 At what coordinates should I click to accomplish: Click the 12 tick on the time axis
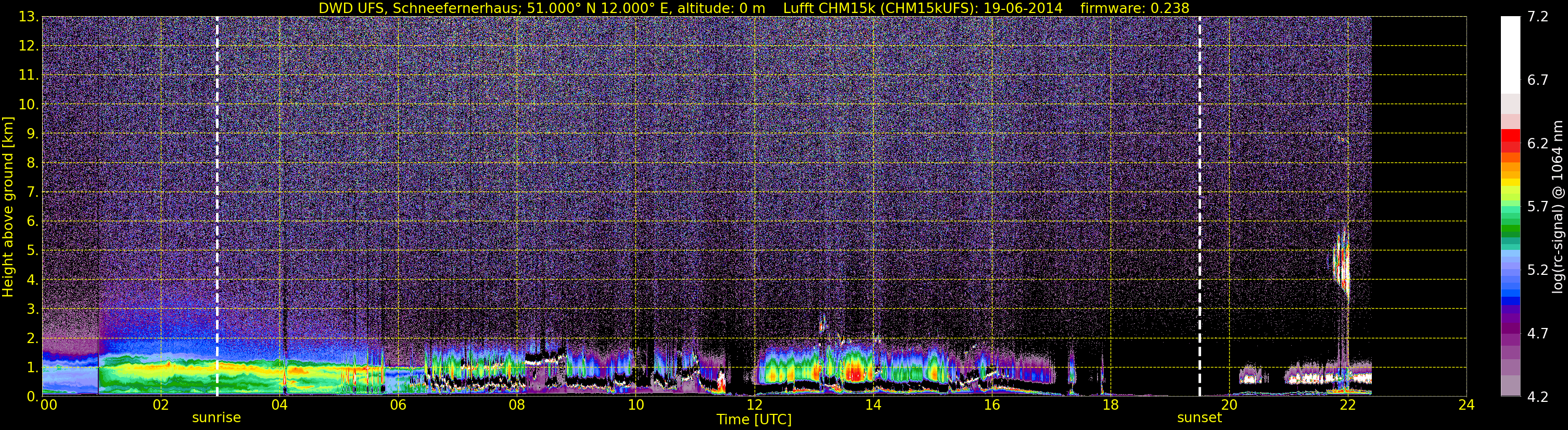[x=754, y=406]
